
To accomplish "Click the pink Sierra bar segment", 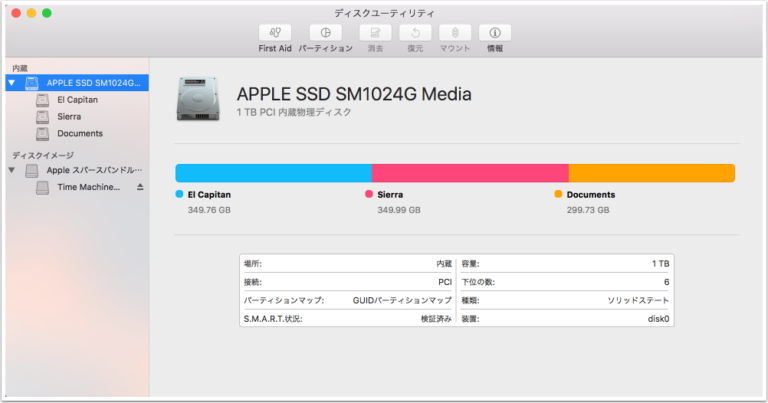I will [470, 173].
